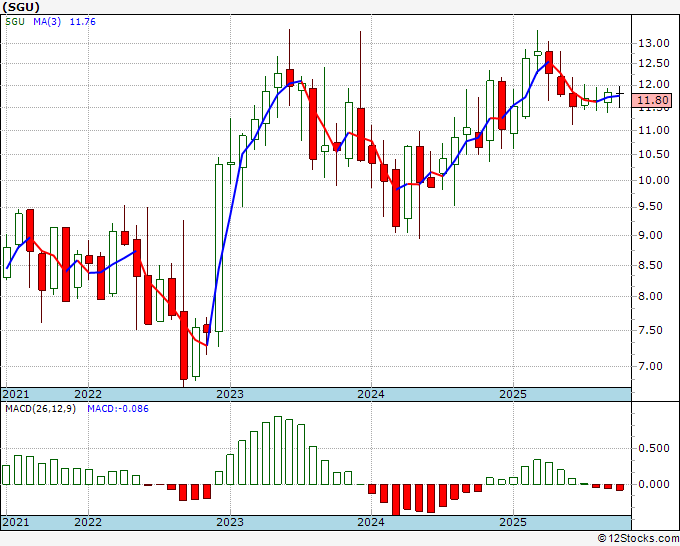Click 2022 on the MACD timeline

pos(88,522)
